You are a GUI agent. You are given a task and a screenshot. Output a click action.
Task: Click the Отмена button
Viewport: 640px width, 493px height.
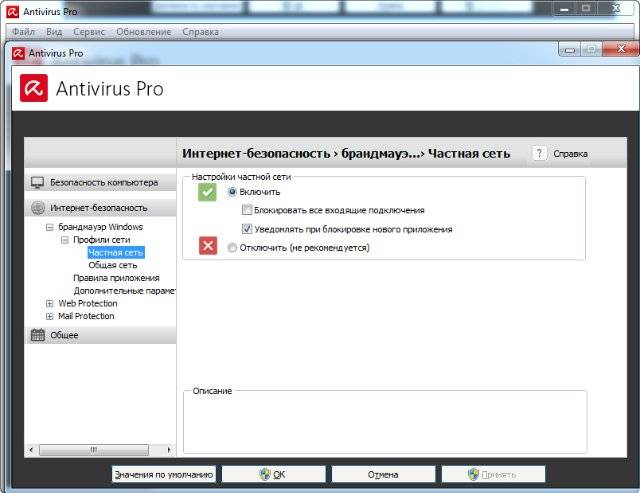tap(383, 474)
